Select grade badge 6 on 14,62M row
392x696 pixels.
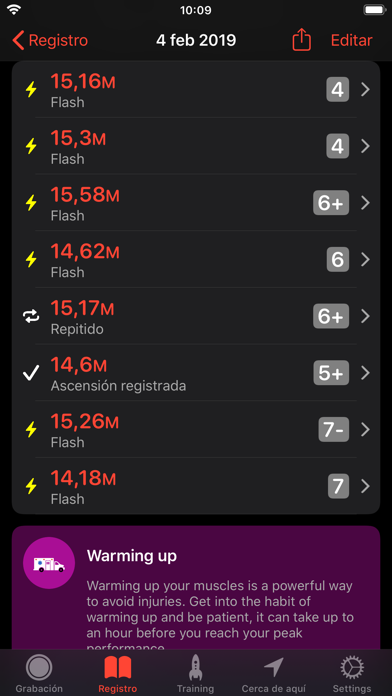pyautogui.click(x=338, y=260)
